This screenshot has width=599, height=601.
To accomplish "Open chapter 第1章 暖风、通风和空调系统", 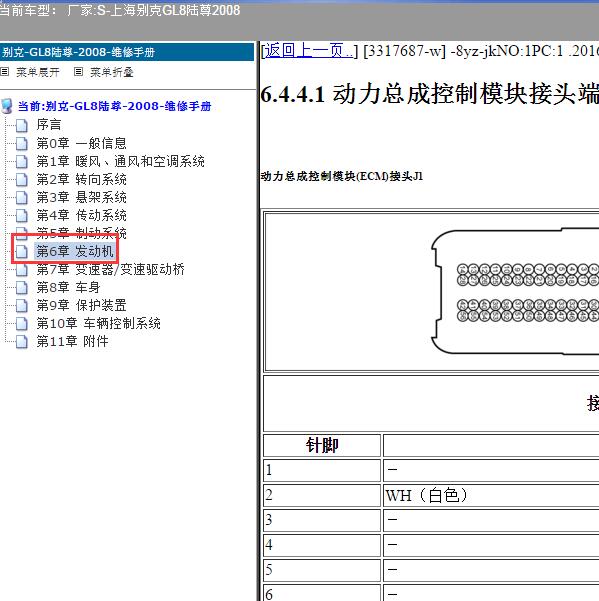I will [120, 161].
